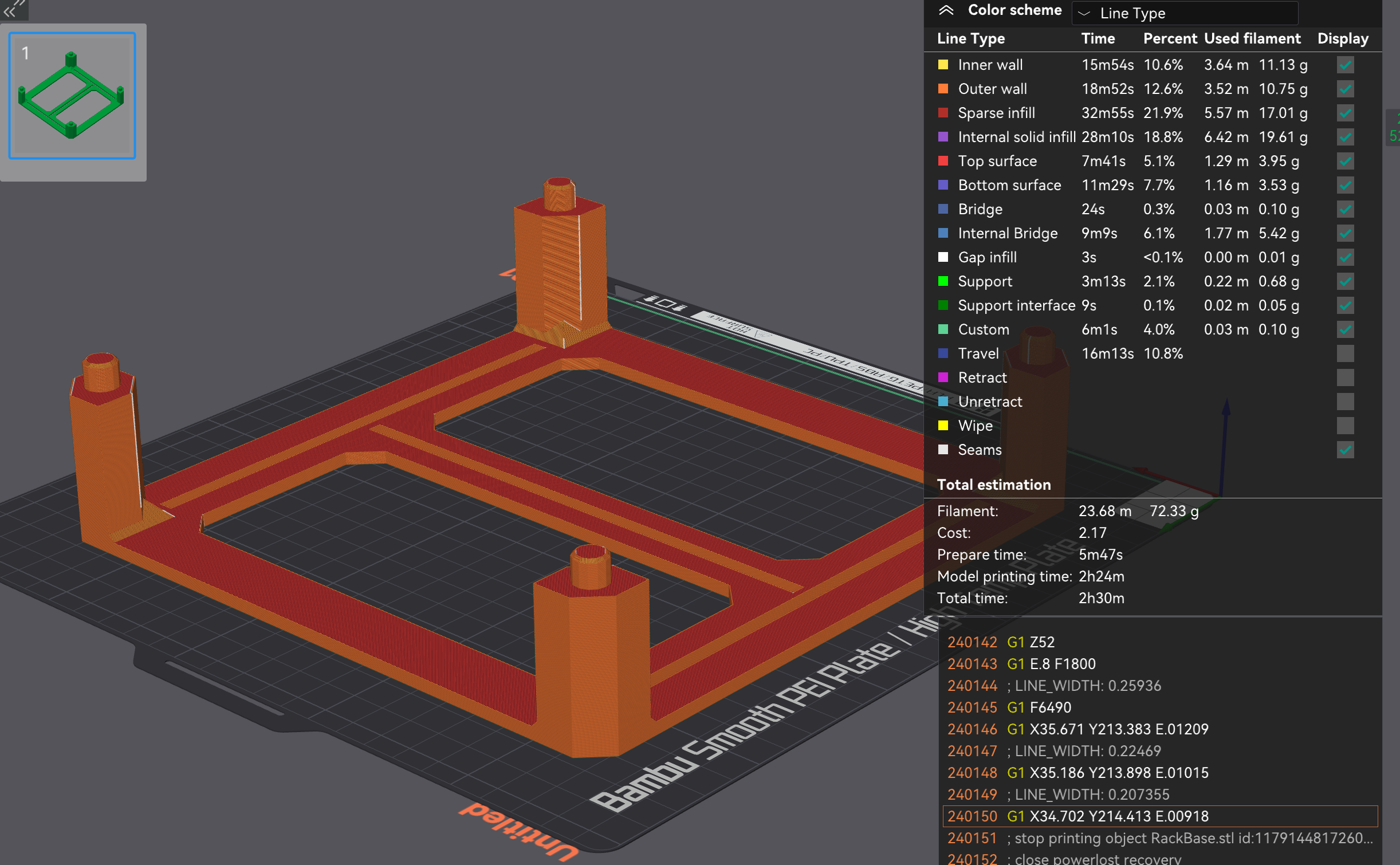Collapse the Color scheme legend panel
Screen dimensions: 1400x865
(946, 10)
